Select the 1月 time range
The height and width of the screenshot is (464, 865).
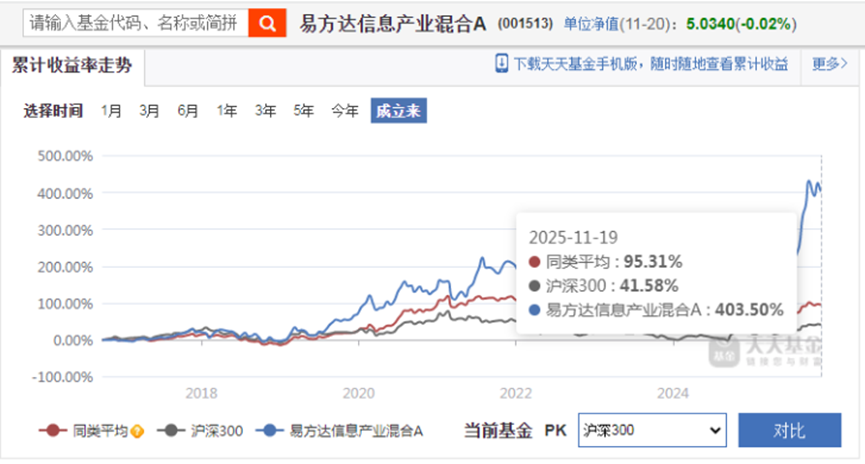(x=111, y=111)
